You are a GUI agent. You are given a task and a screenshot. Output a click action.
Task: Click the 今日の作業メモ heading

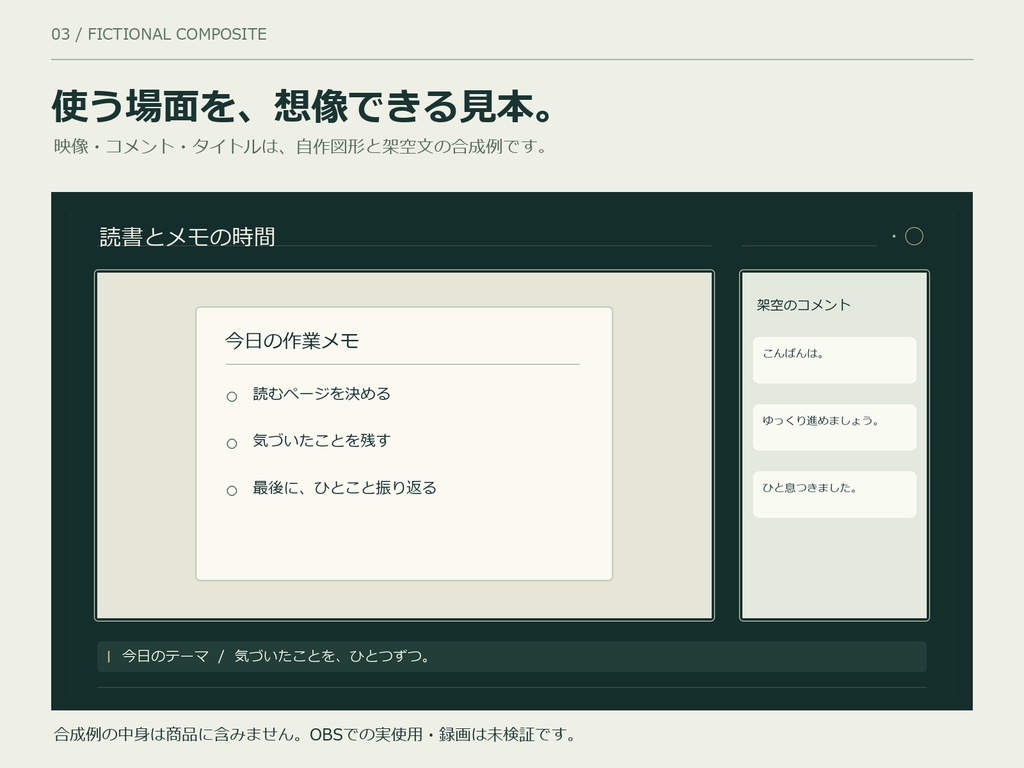pos(292,340)
